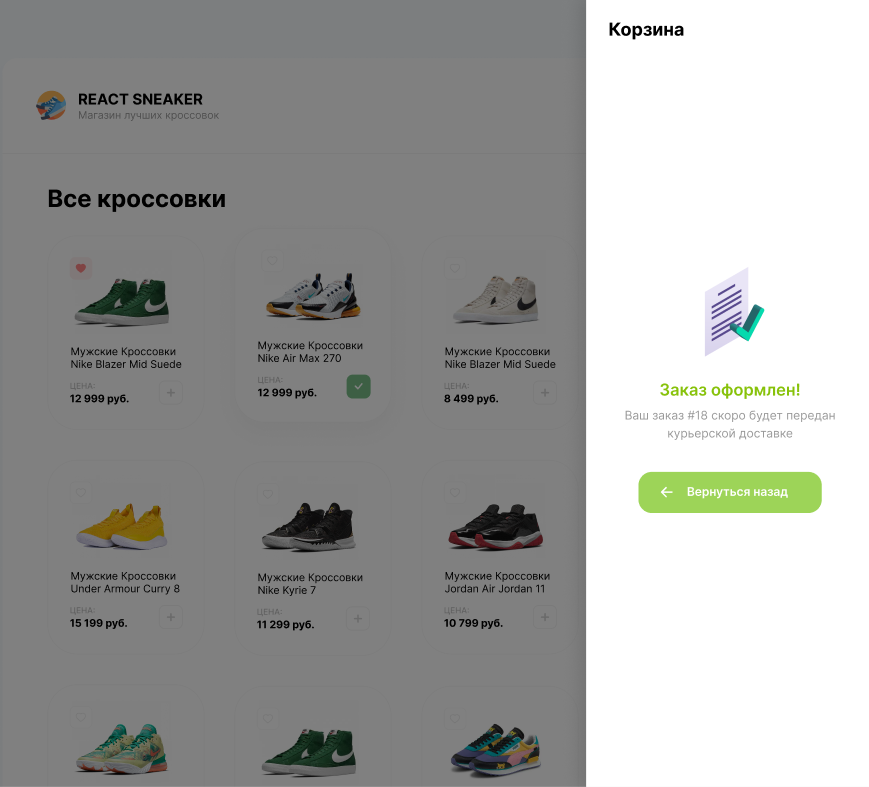869x787 pixels.
Task: Add the 8 499 руб. Nike Blazer Mid Suede to cart
Action: pyautogui.click(x=545, y=392)
